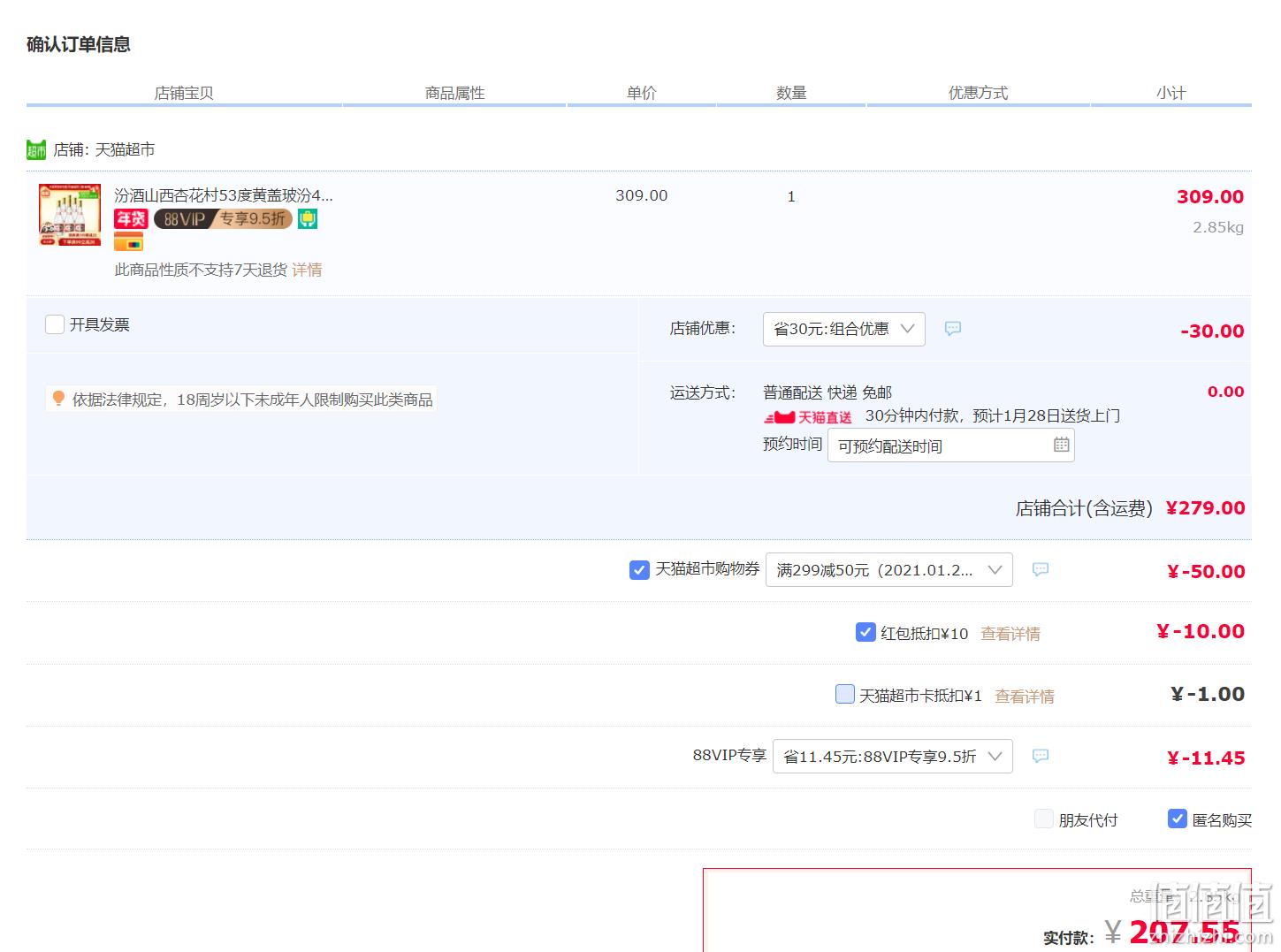Click the red subtotal 309.00
The height and width of the screenshot is (952, 1281).
(x=1210, y=197)
